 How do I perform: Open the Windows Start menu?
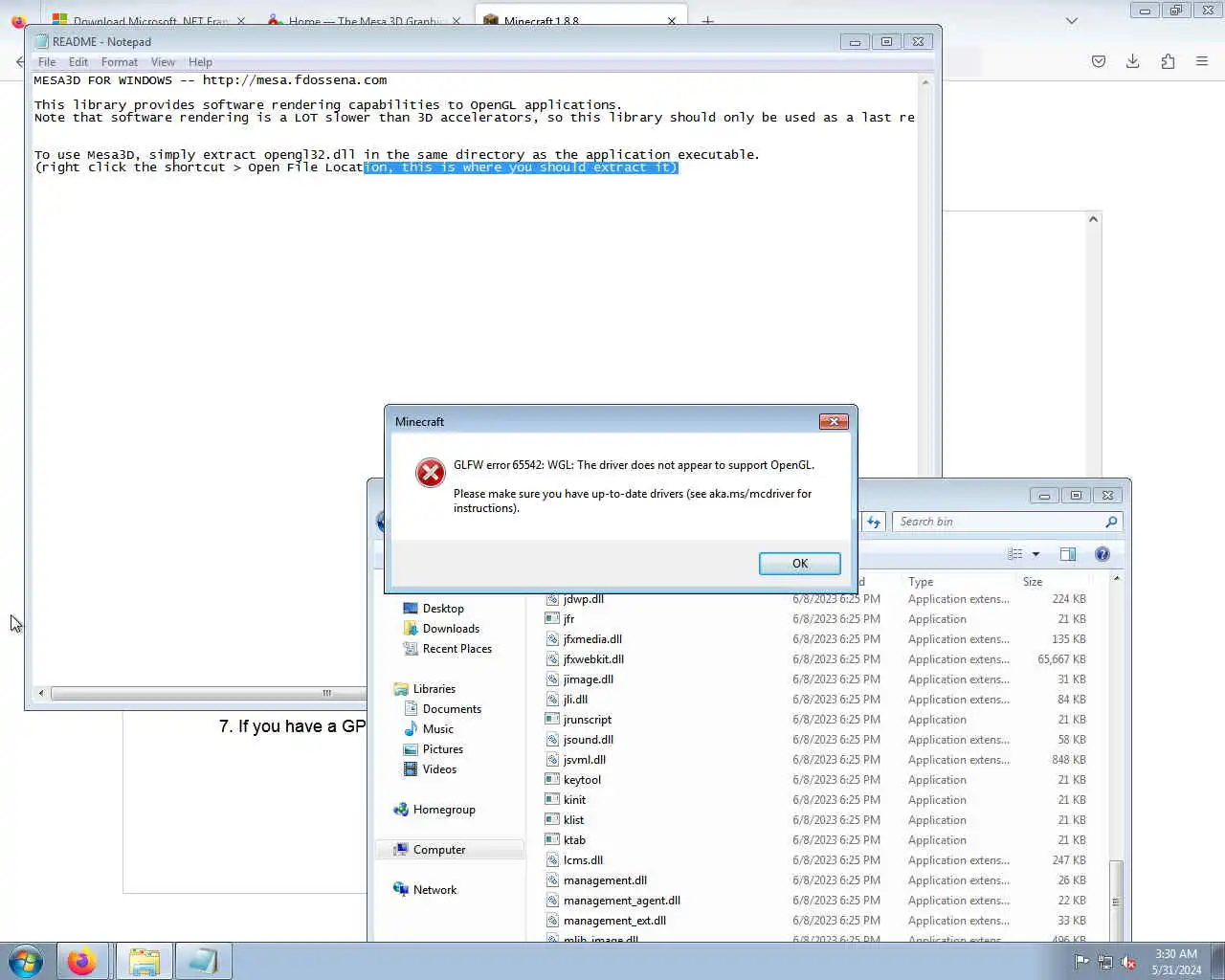26,961
